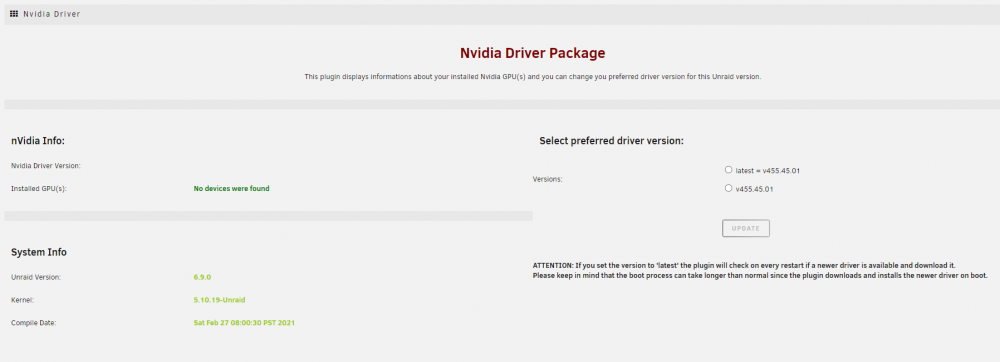Click the 'Installed GPU(s):' label
The width and height of the screenshot is (1000, 362).
pos(39,189)
